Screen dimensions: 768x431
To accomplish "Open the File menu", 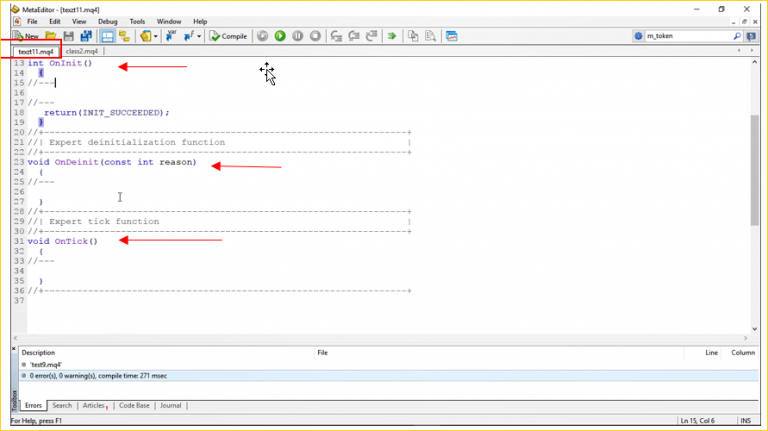I will (x=32, y=22).
